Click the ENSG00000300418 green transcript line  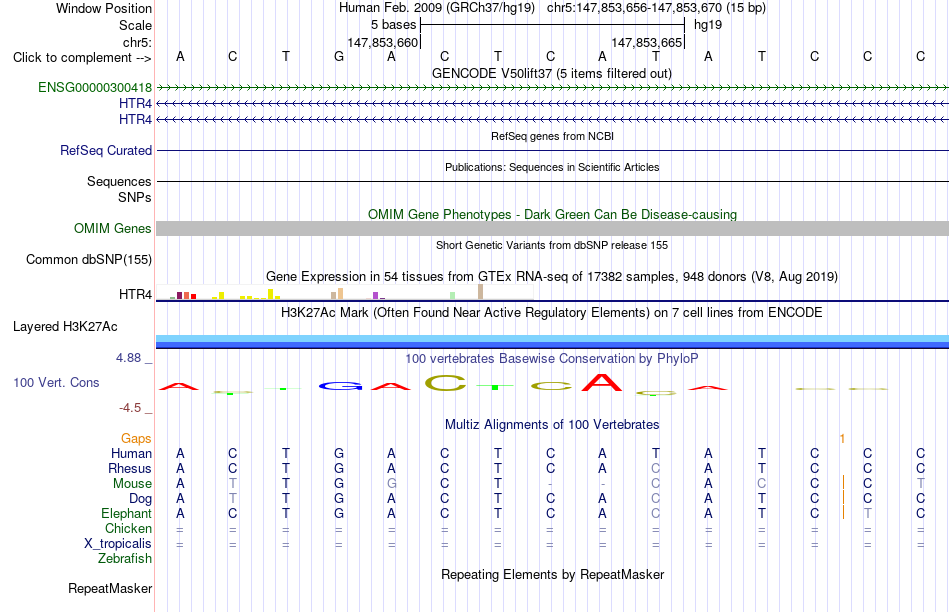point(553,88)
